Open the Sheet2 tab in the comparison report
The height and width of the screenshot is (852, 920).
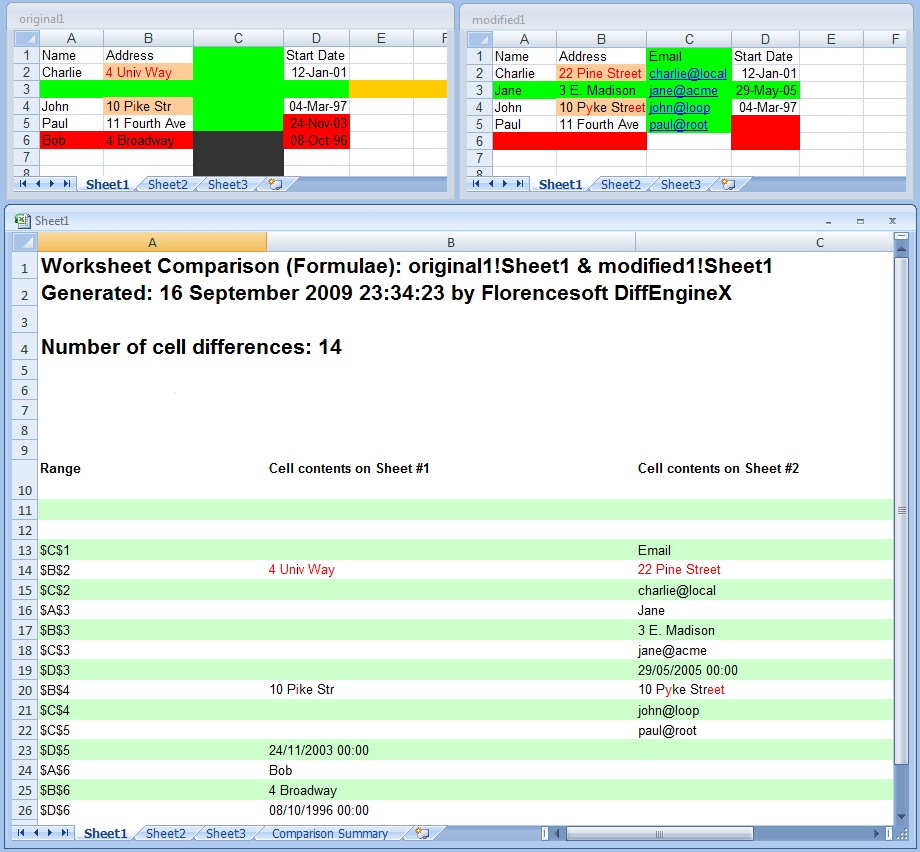tap(165, 832)
